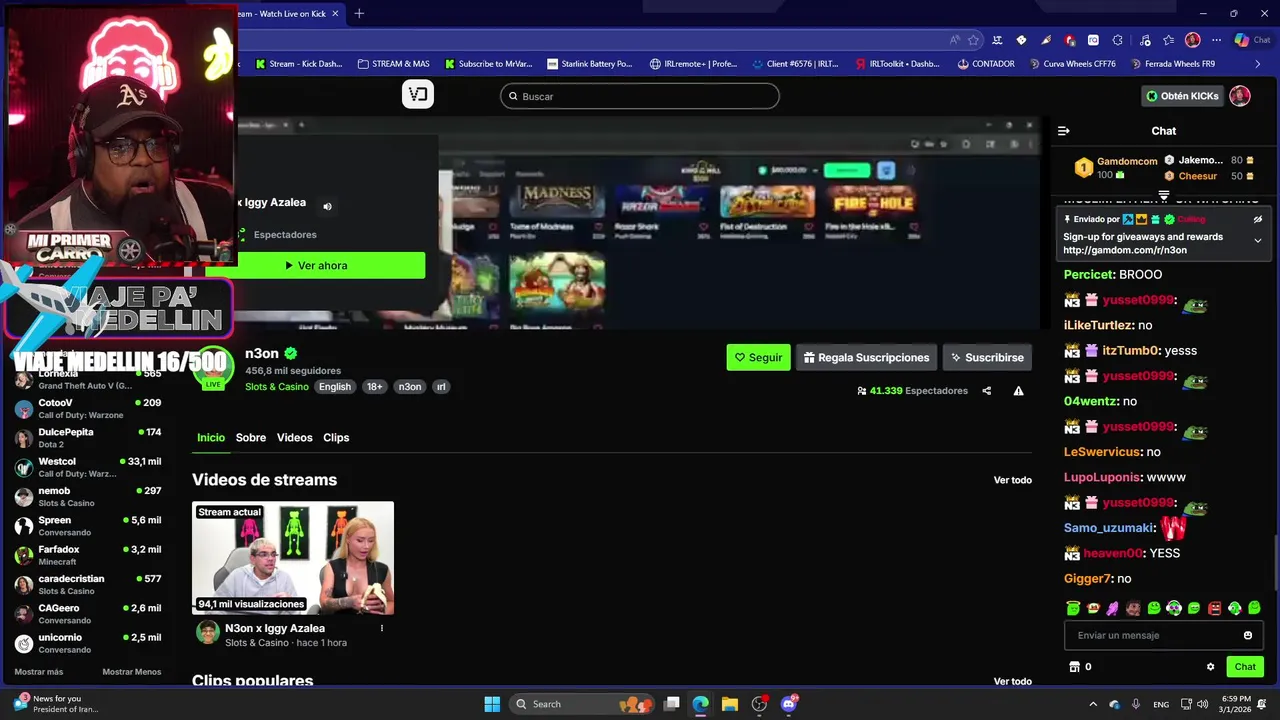Screen dimensions: 1280x720
Task: Share the channel via share icon
Action: tap(986, 391)
